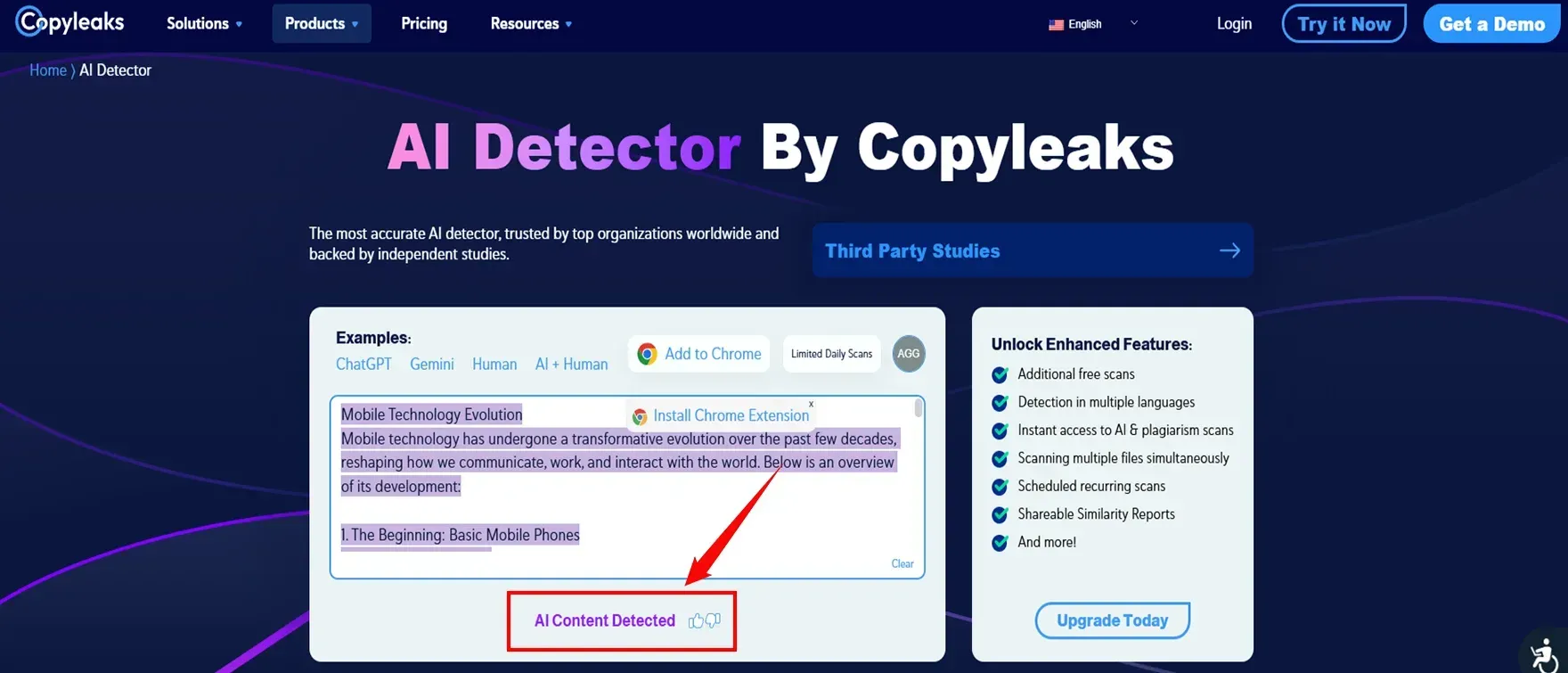Click the Install Chrome Extension popup
Viewport: 1568px width, 673px height.
click(x=721, y=415)
